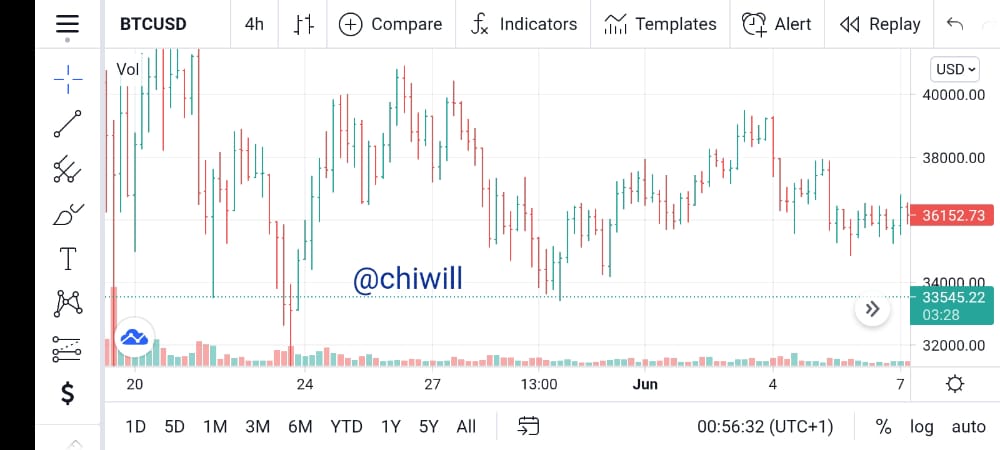1000x450 pixels.
Task: Toggle auto scale mode
Action: [968, 426]
